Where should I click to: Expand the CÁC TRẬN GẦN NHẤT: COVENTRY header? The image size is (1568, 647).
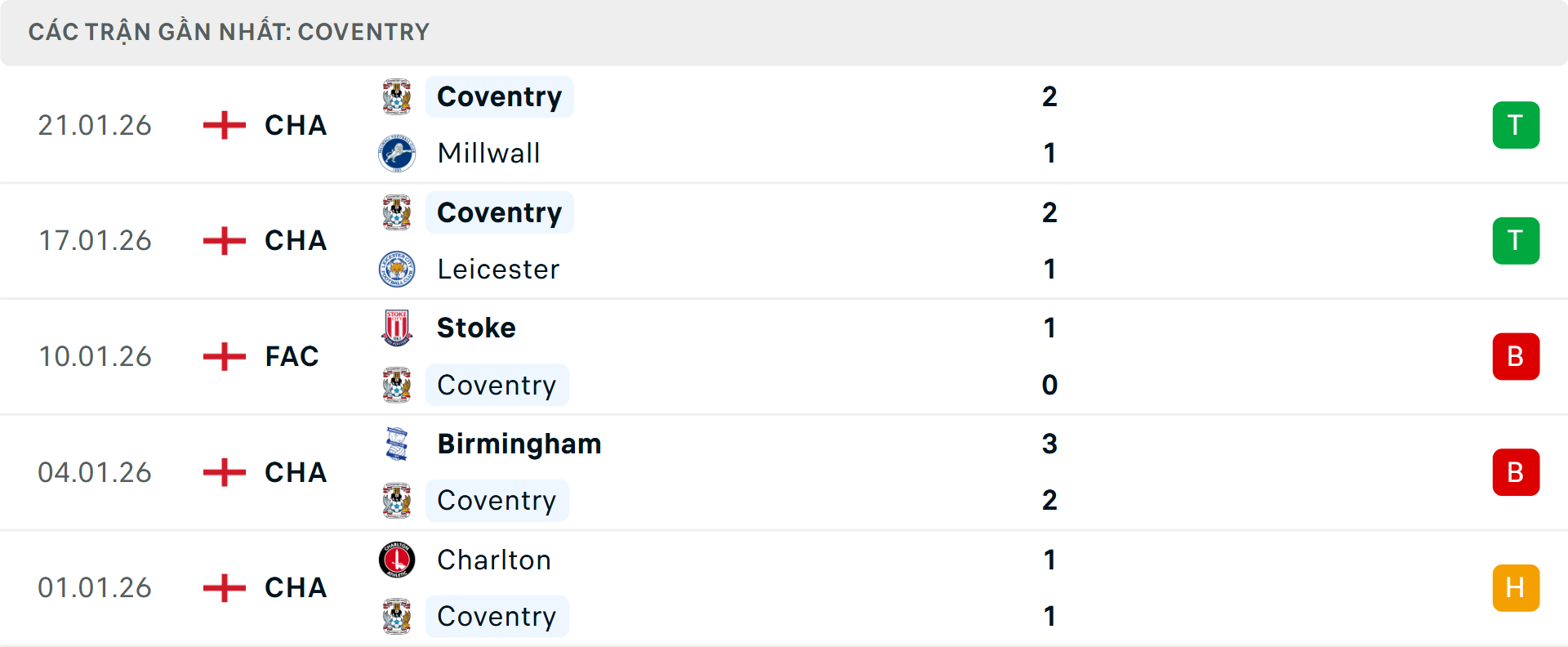tap(229, 32)
